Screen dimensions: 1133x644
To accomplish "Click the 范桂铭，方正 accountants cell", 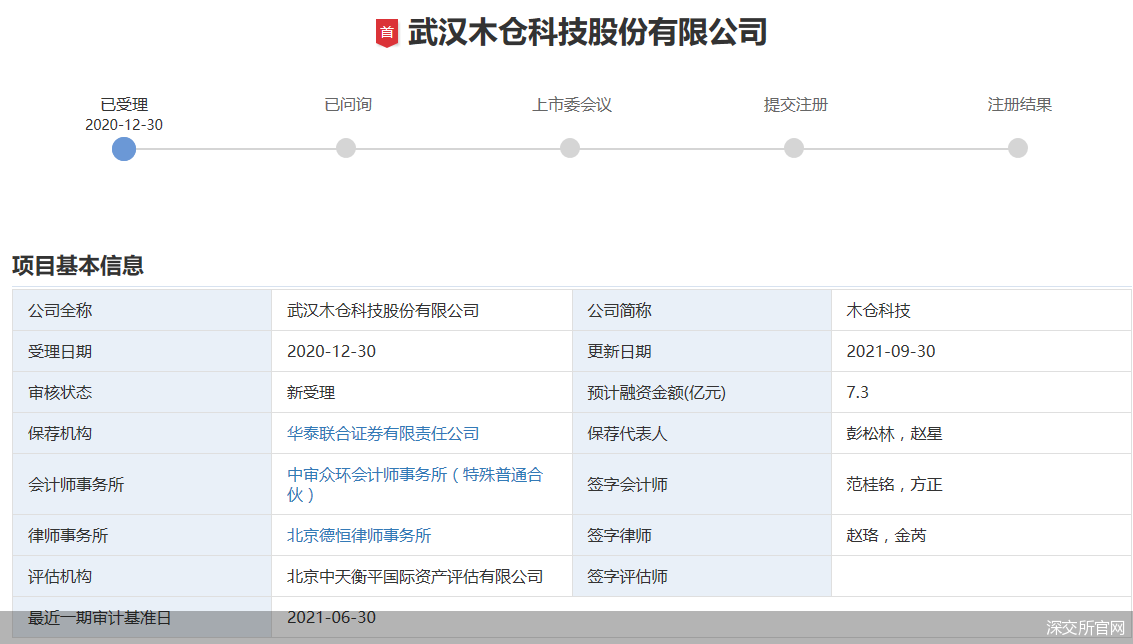I will point(981,484).
